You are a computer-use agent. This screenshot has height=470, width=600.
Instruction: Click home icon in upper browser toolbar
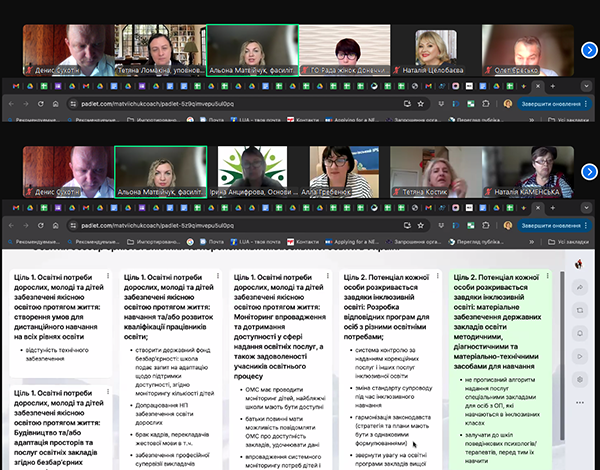click(55, 104)
